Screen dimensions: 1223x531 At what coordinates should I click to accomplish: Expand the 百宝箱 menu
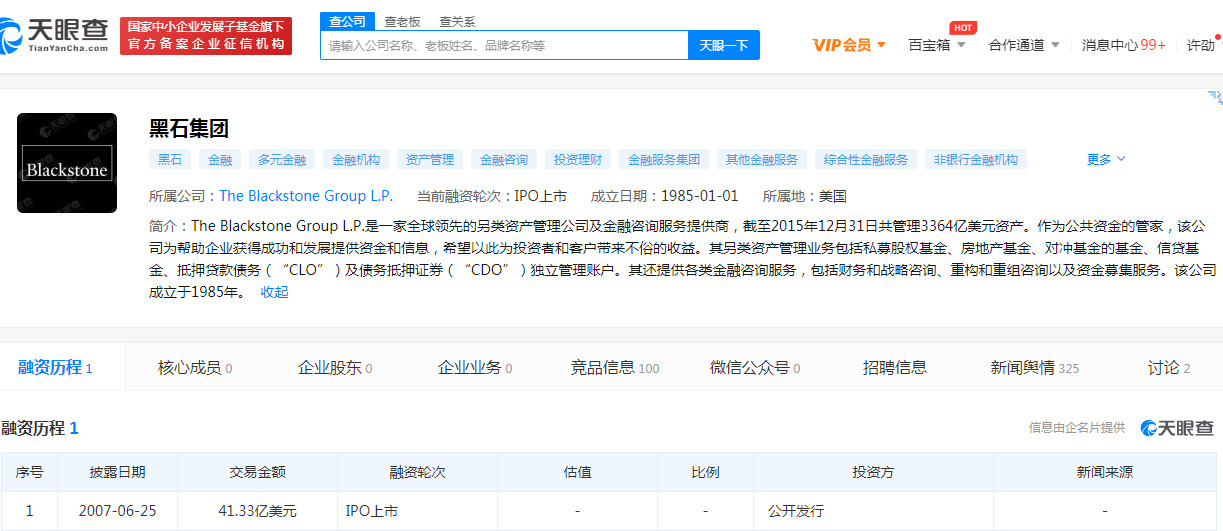click(x=937, y=45)
